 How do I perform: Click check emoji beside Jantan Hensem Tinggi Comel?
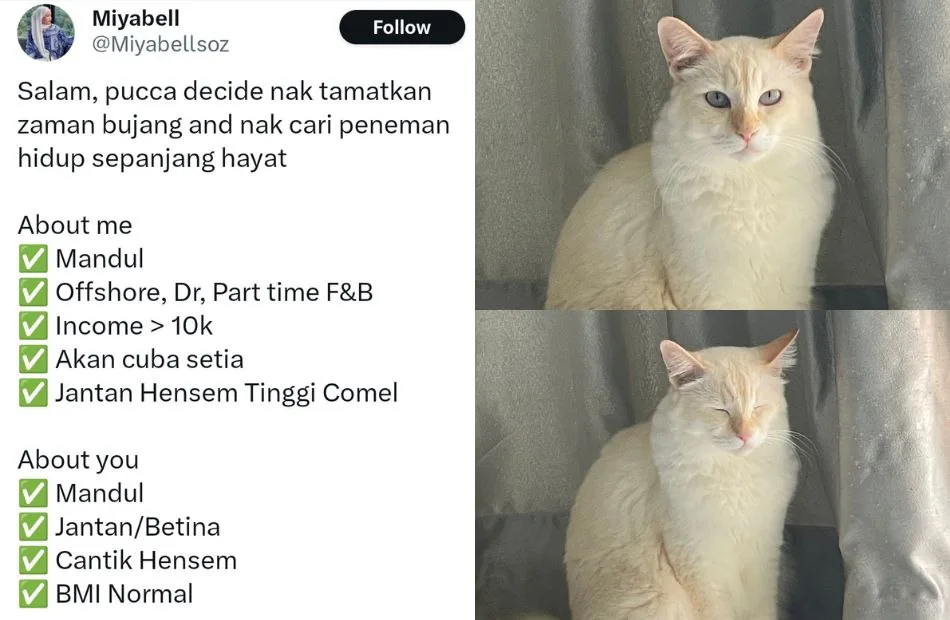33,393
